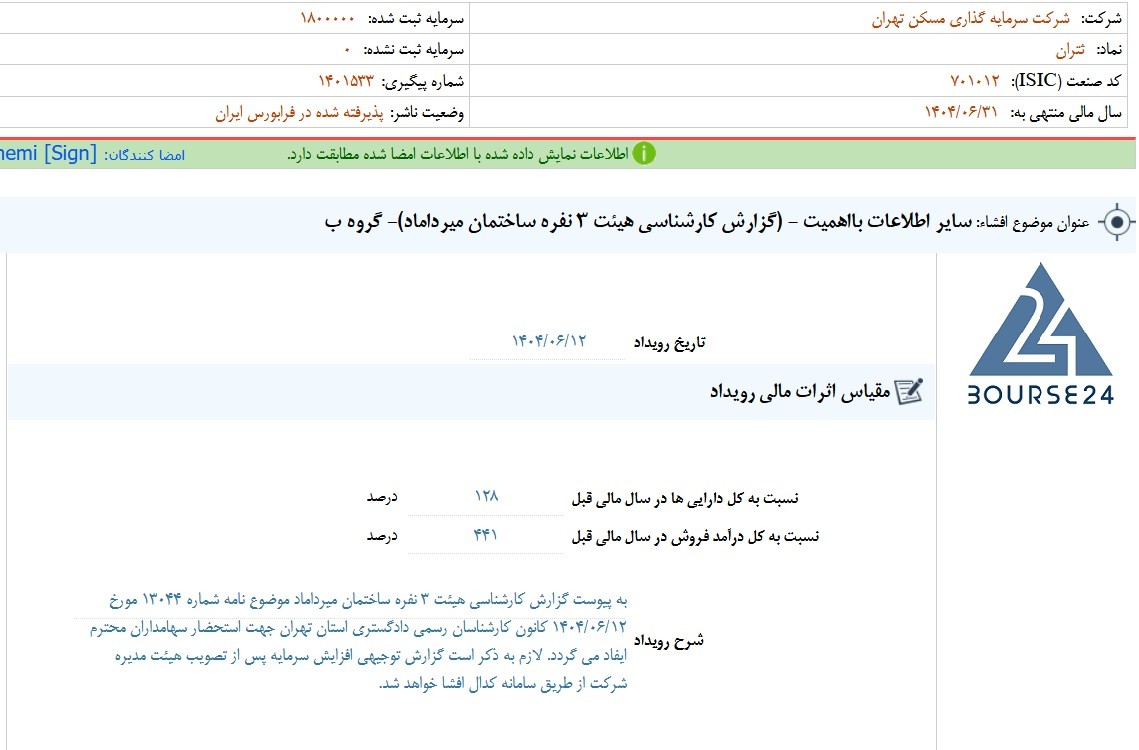1139x750 pixels.
Task: Select tracking number "۱۴۰۱۵۳۳"
Action: click(x=346, y=81)
